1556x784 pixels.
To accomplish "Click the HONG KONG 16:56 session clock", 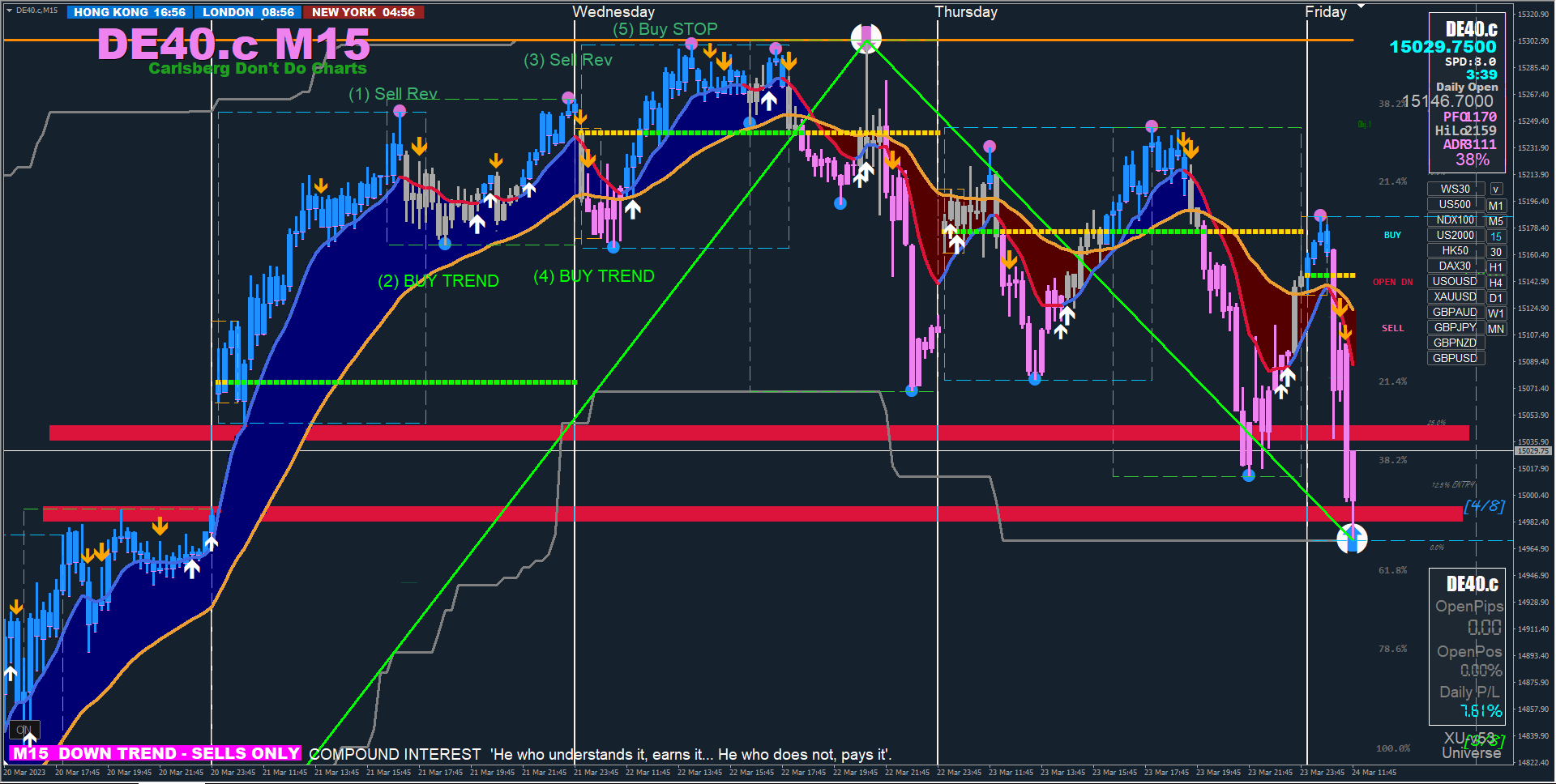I will pyautogui.click(x=130, y=12).
